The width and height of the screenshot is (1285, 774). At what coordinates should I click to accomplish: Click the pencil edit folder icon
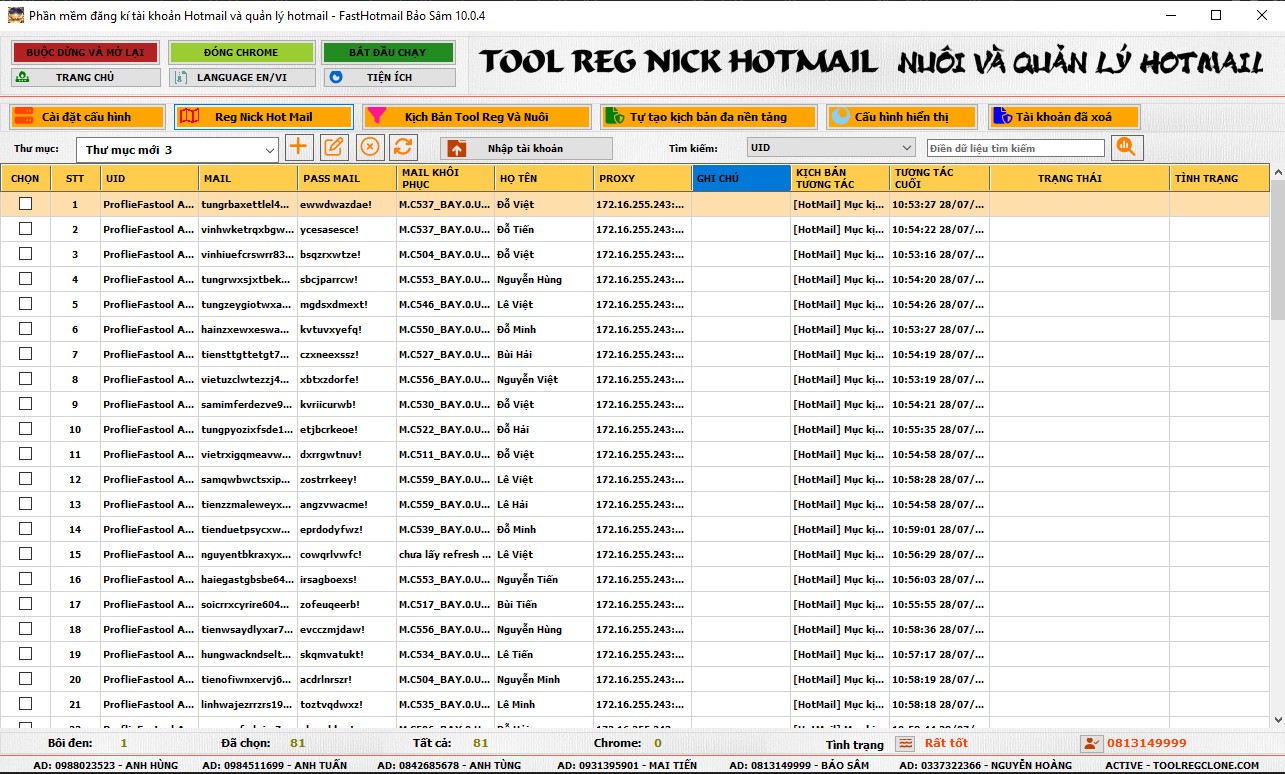pos(334,147)
